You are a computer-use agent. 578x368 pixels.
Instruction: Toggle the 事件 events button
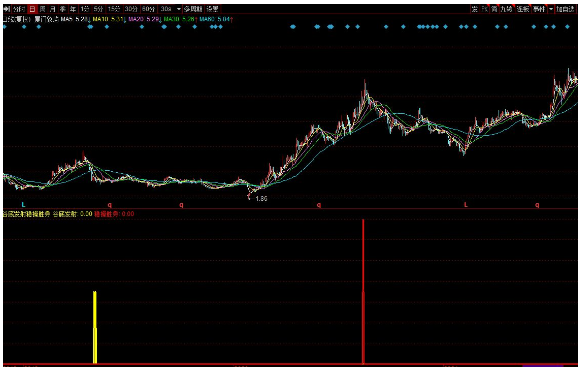tap(539, 9)
